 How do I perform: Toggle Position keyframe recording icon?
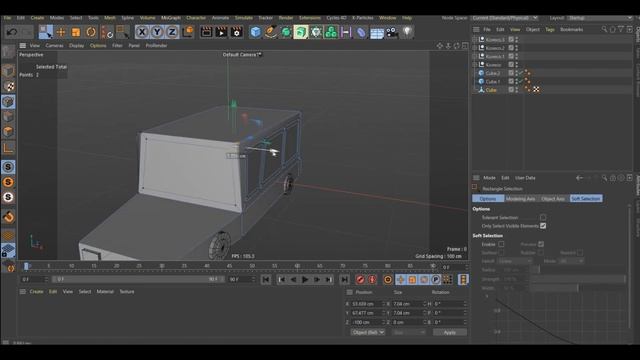point(400,280)
